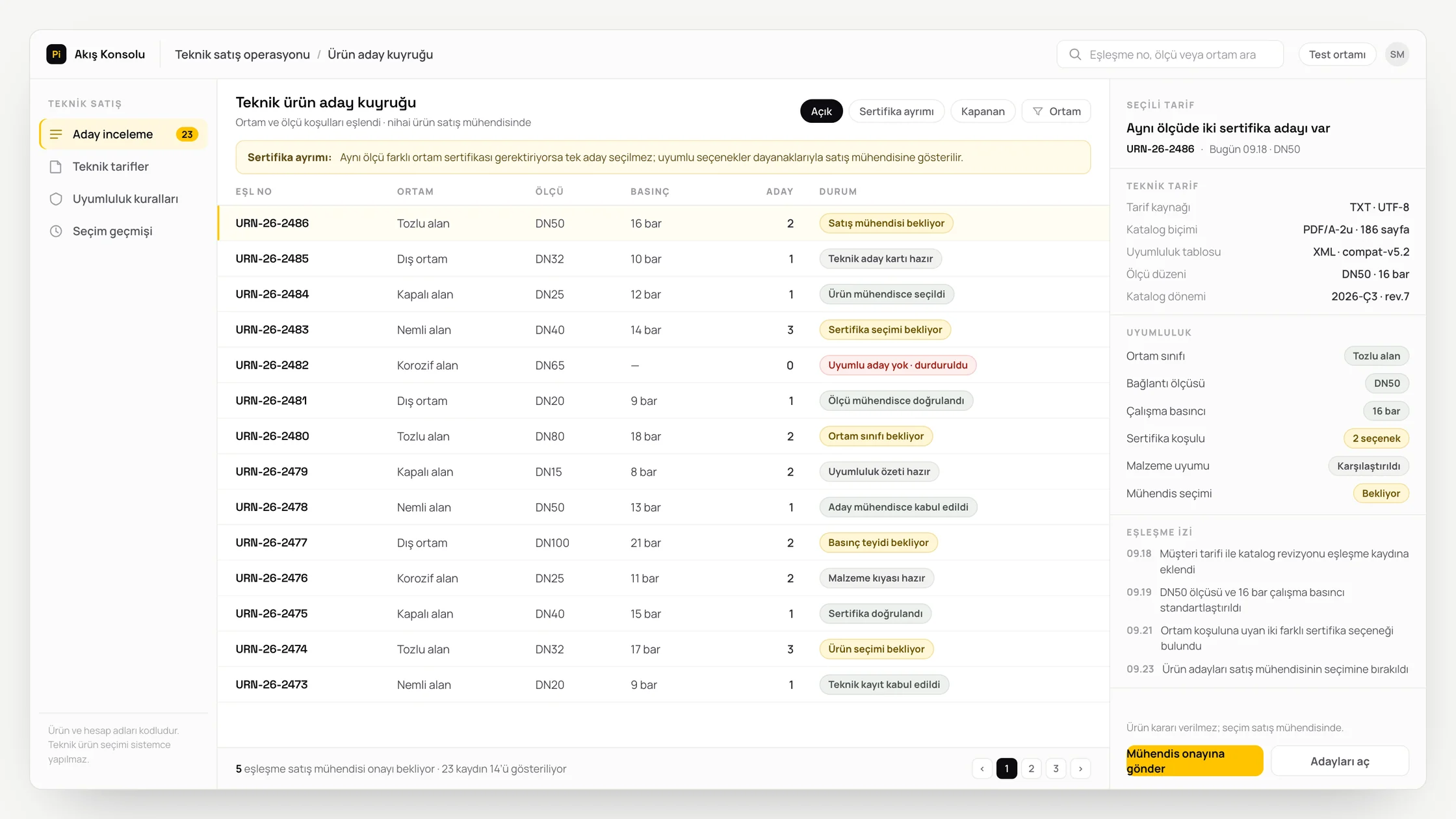The height and width of the screenshot is (819, 1456).
Task: Select row URN-26-2483
Action: (663, 330)
